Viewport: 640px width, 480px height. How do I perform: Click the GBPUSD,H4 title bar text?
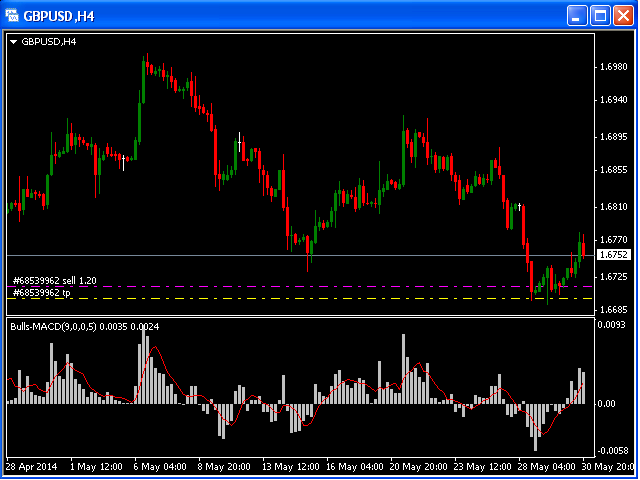click(59, 16)
